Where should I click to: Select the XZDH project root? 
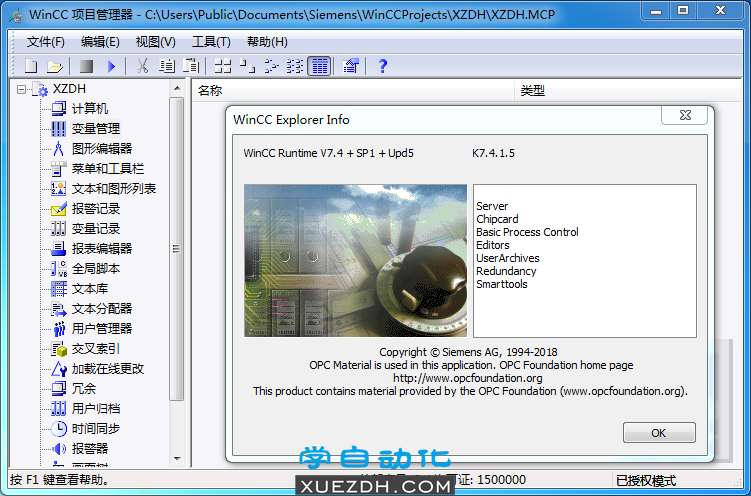click(69, 89)
